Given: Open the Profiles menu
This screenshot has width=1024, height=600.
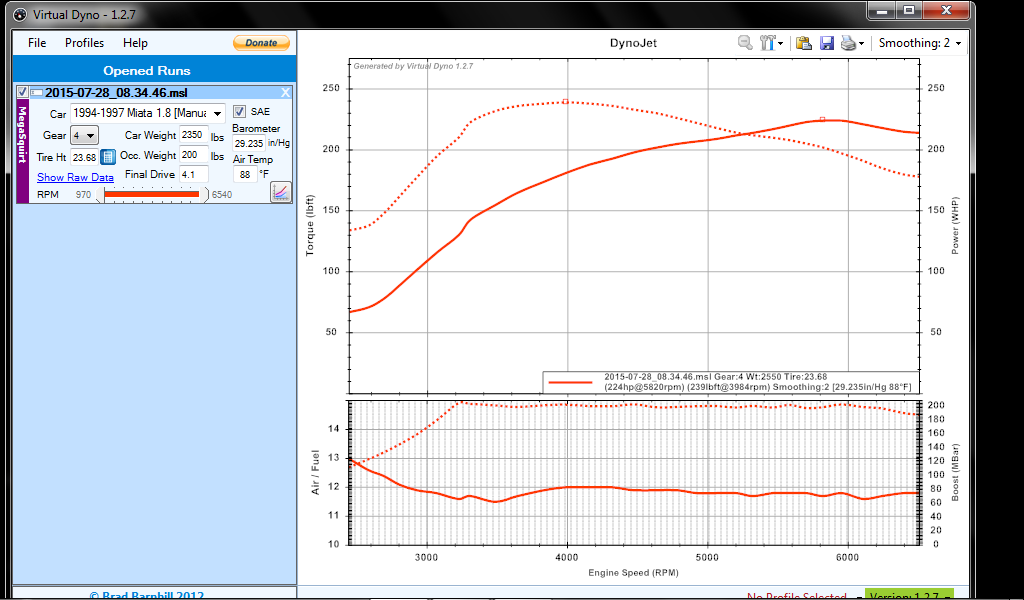Looking at the screenshot, I should pos(84,43).
